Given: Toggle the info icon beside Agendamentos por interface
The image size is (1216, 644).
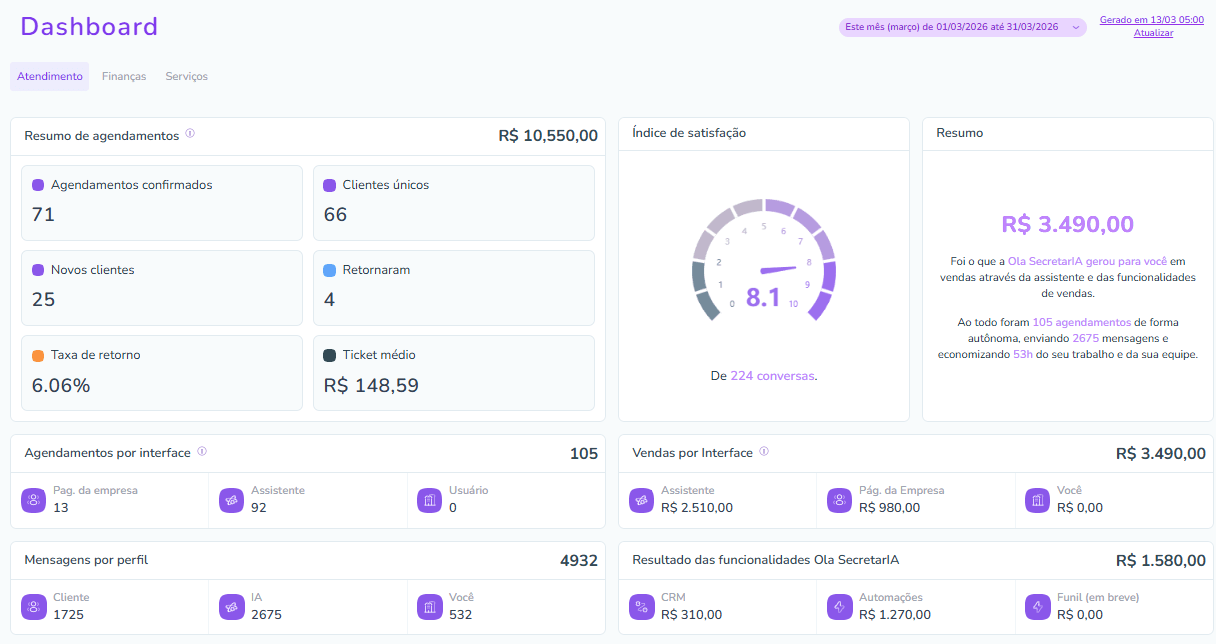Looking at the screenshot, I should click(x=202, y=452).
